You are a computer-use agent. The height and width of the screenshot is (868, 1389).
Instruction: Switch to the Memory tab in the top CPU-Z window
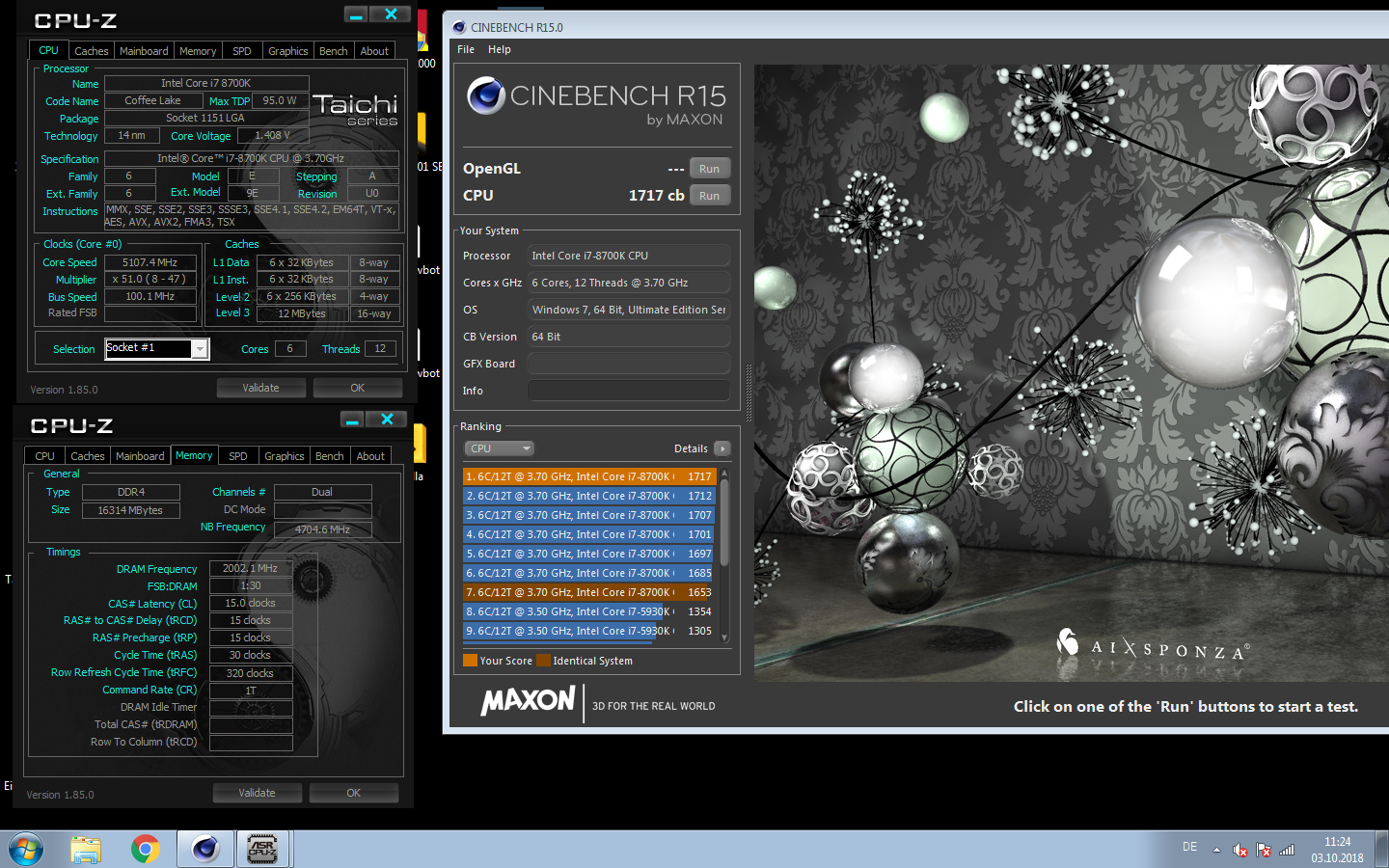pyautogui.click(x=198, y=51)
